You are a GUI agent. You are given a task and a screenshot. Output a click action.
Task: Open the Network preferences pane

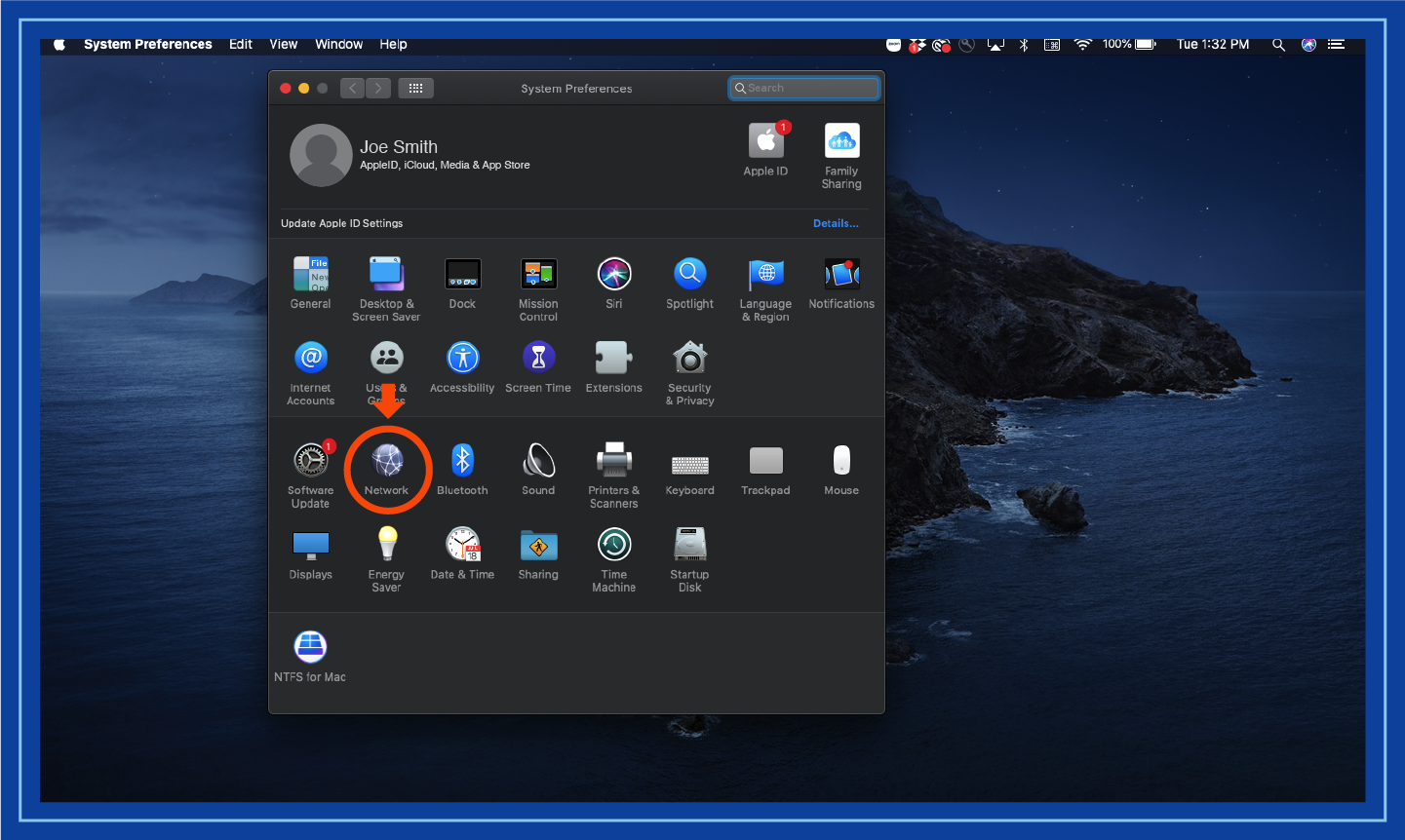tap(387, 461)
